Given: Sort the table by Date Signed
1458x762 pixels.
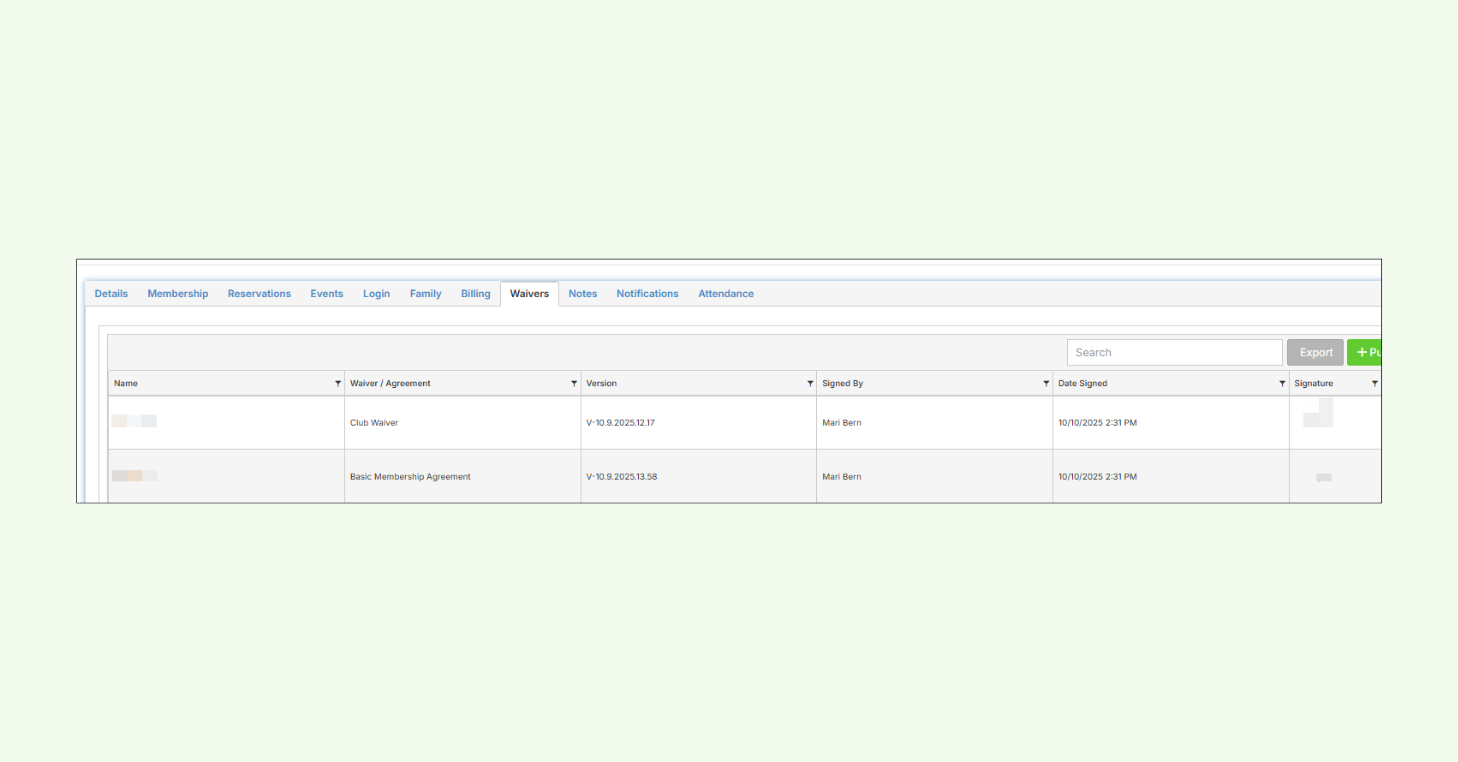Looking at the screenshot, I should 1083,383.
